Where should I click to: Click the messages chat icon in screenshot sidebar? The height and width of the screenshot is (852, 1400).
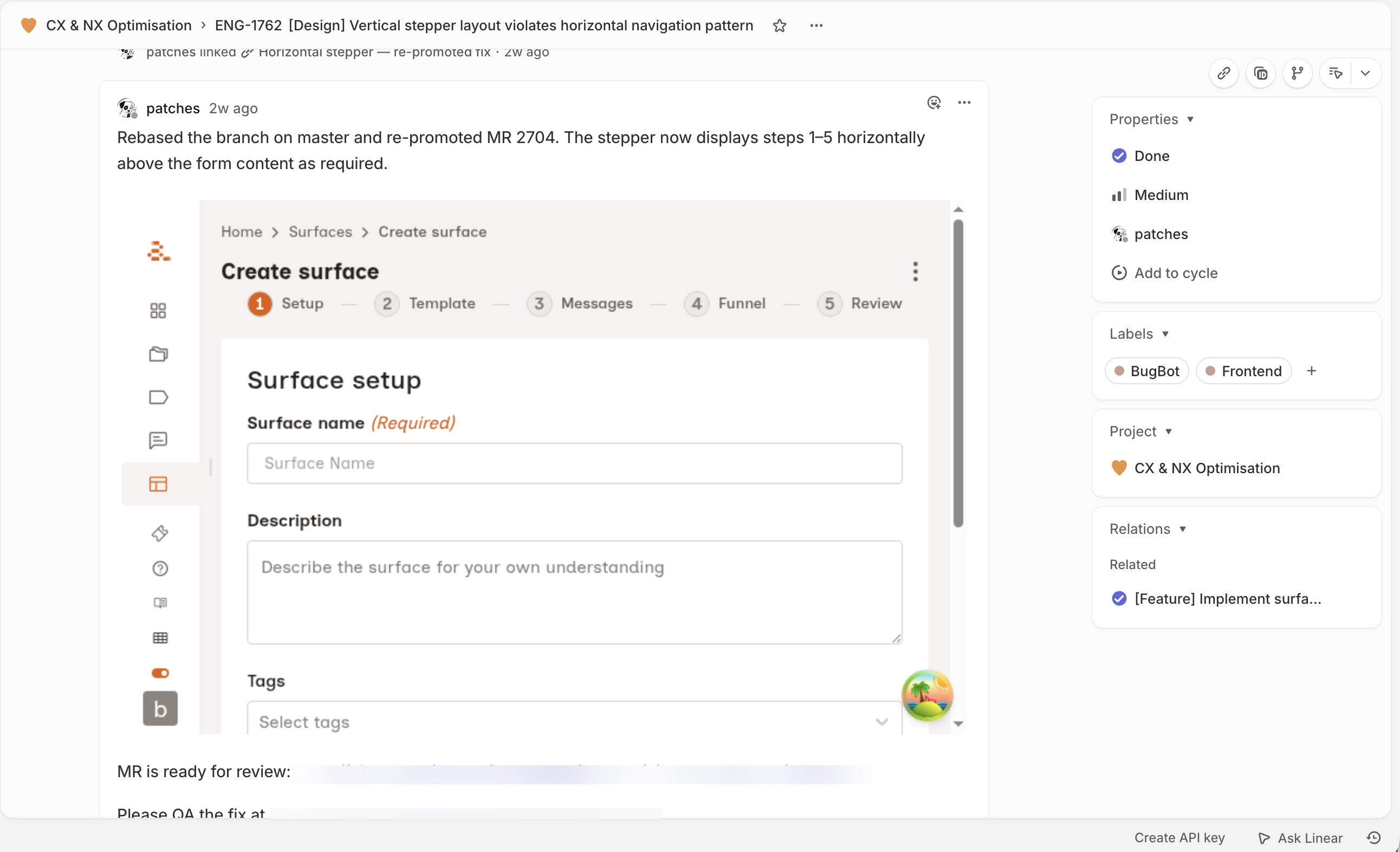[158, 440]
